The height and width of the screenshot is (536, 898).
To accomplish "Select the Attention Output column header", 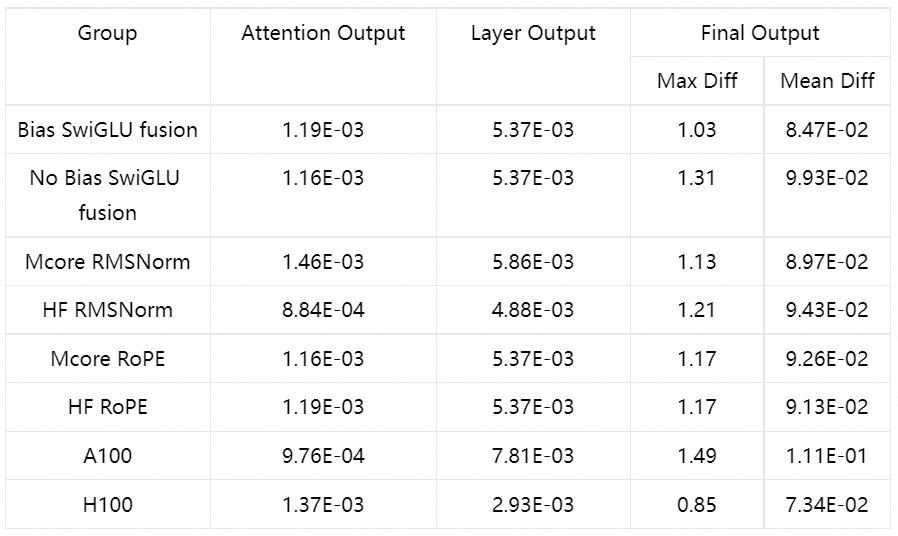I will (323, 33).
